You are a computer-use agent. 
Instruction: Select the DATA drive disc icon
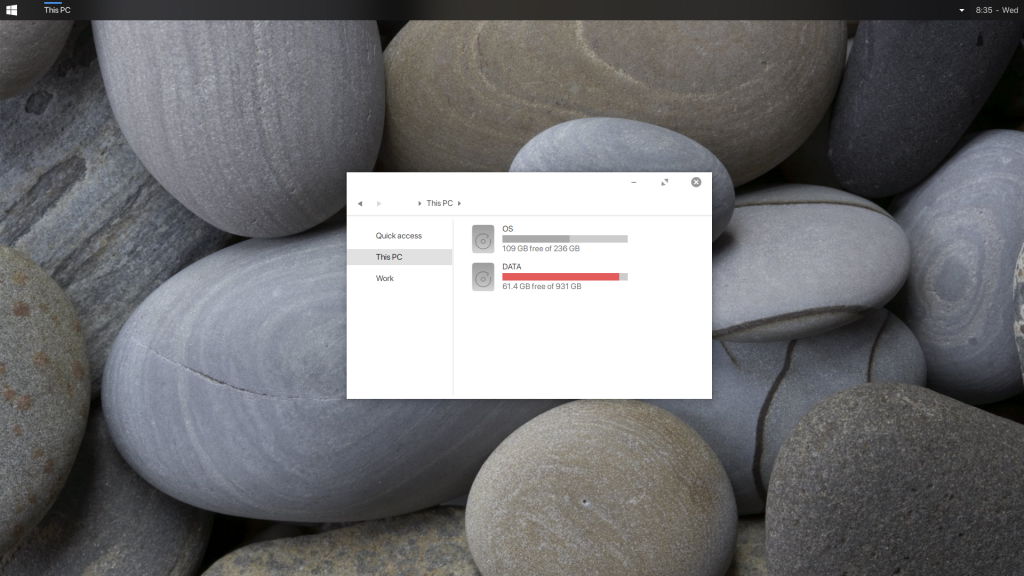(x=482, y=277)
